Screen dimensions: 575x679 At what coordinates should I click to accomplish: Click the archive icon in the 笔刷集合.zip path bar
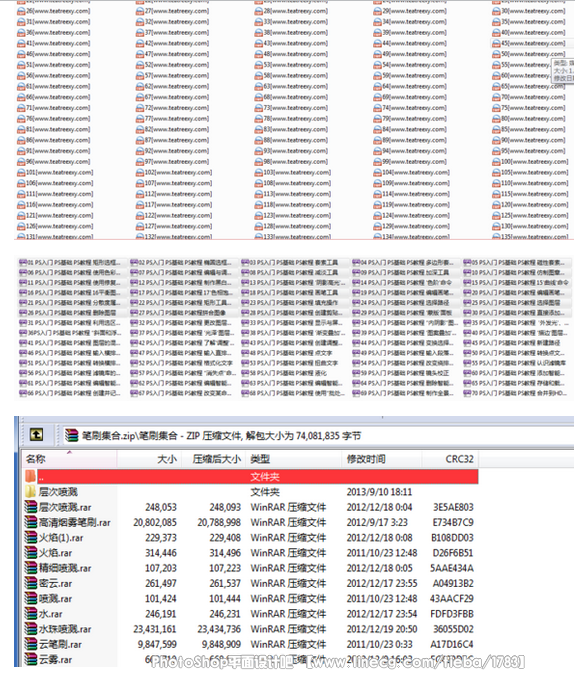72,436
